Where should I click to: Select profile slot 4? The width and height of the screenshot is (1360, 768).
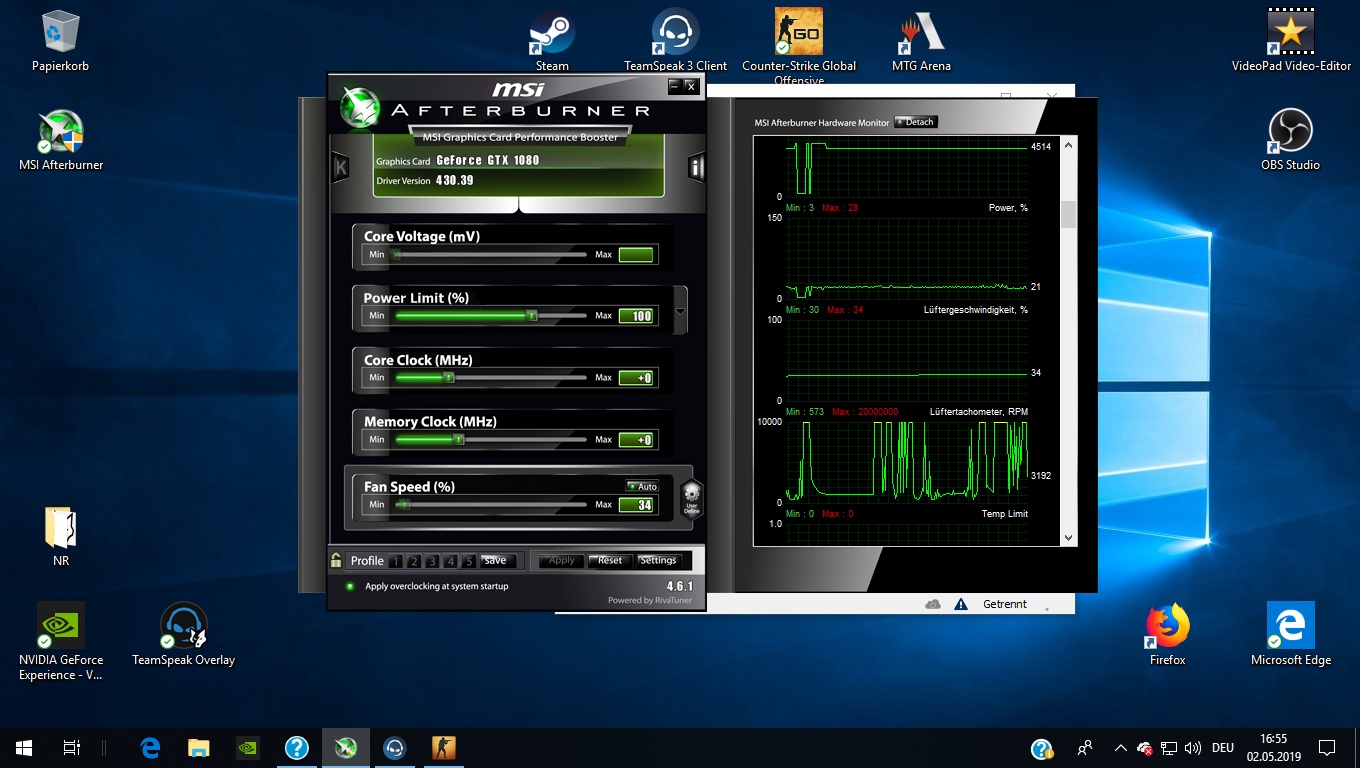(450, 561)
